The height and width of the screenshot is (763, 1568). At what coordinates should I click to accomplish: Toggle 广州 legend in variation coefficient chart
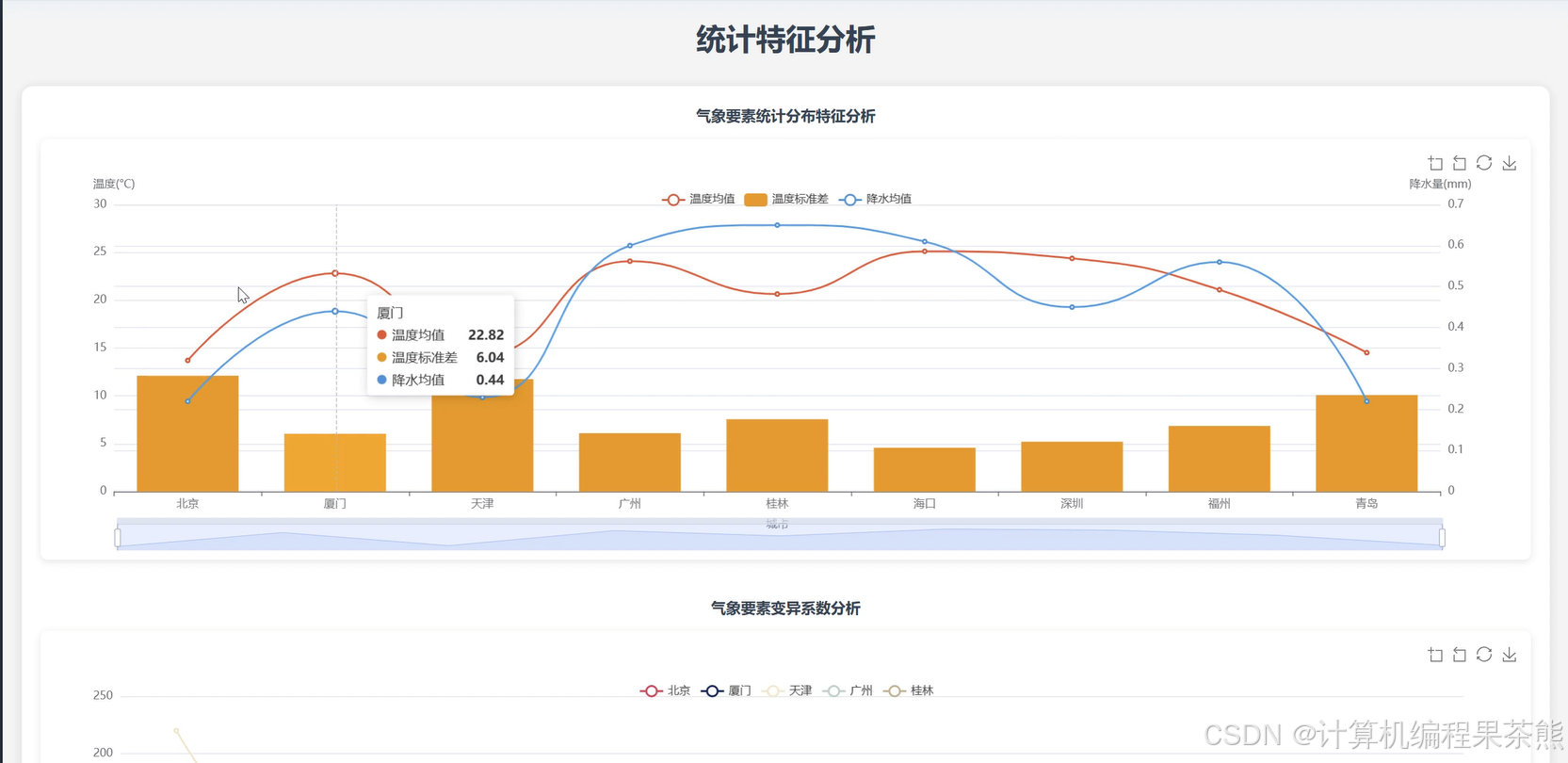coord(848,690)
